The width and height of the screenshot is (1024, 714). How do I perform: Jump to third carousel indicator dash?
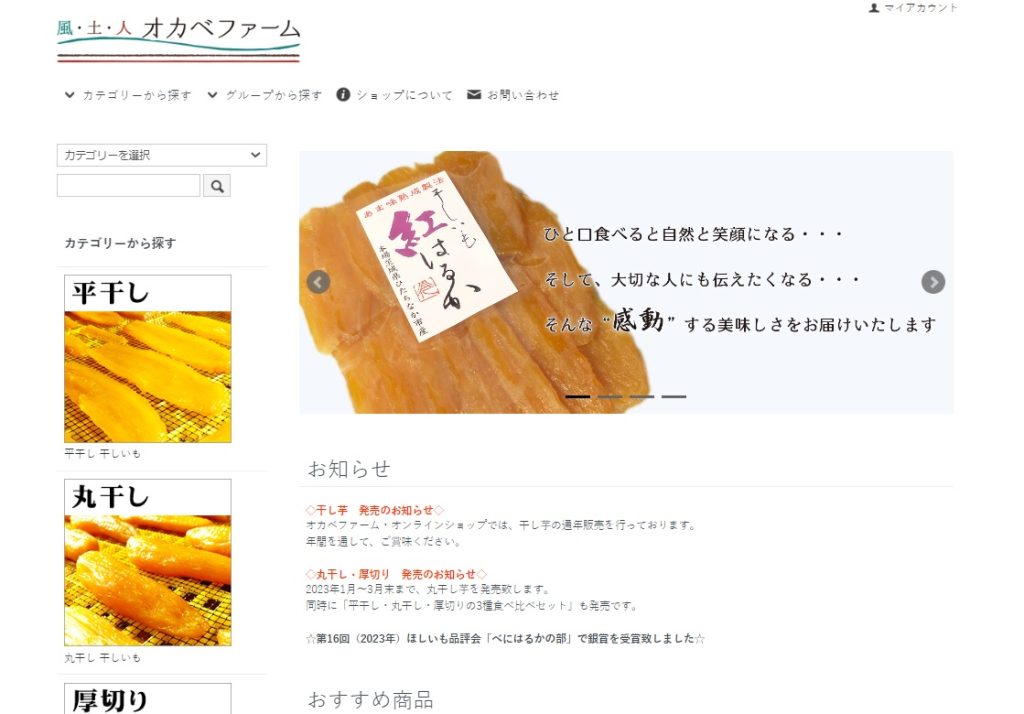(x=641, y=397)
